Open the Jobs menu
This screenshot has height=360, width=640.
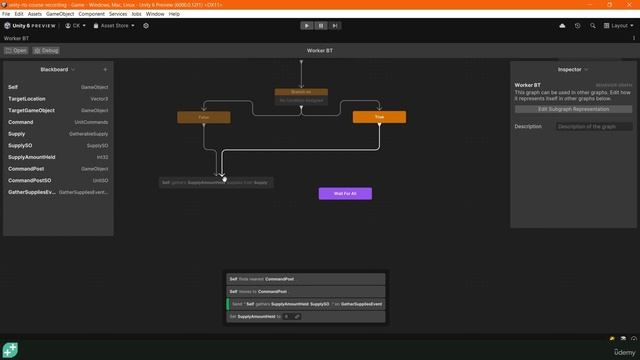tap(136, 14)
